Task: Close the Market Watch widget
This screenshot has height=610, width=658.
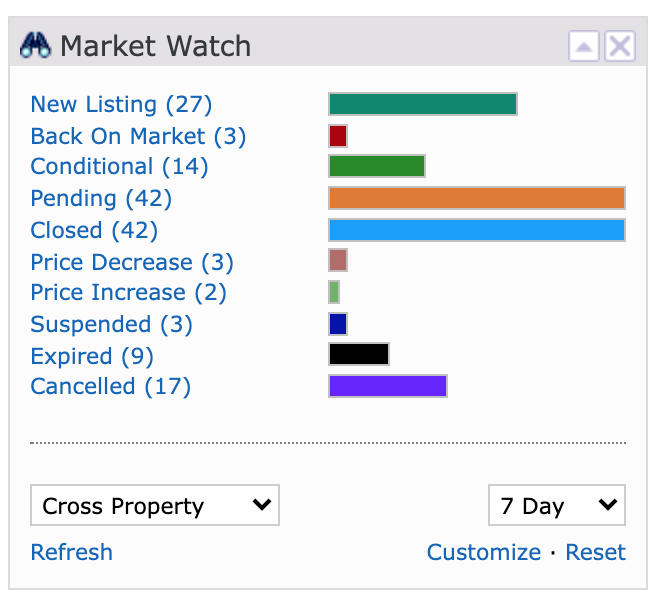Action: pos(620,46)
